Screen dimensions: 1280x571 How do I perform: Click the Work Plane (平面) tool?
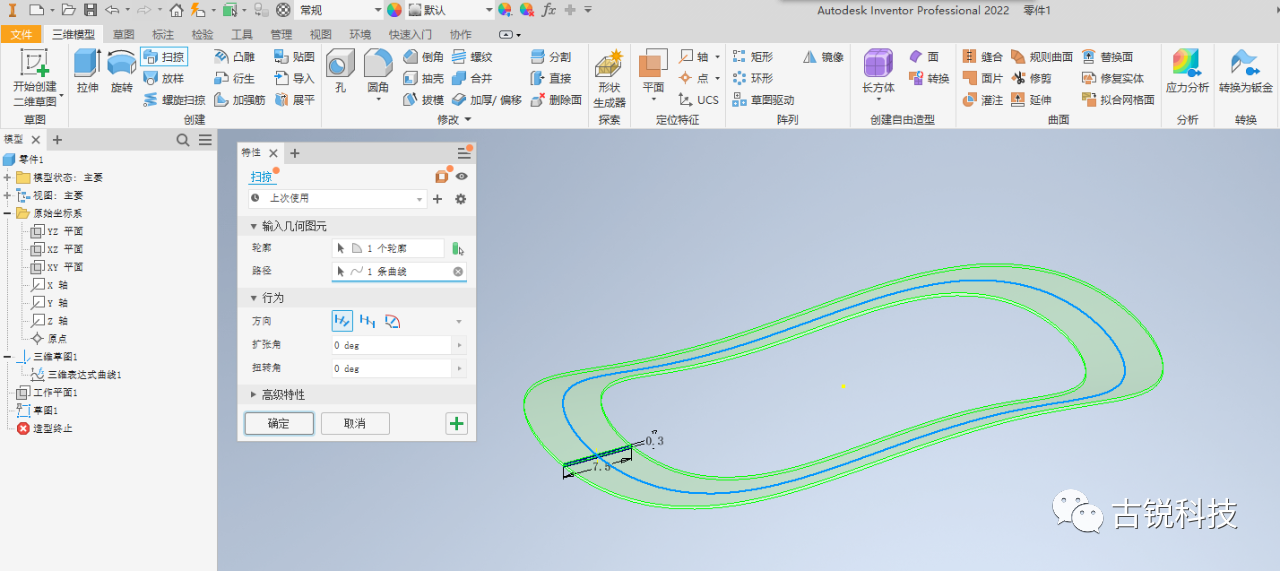click(x=653, y=76)
